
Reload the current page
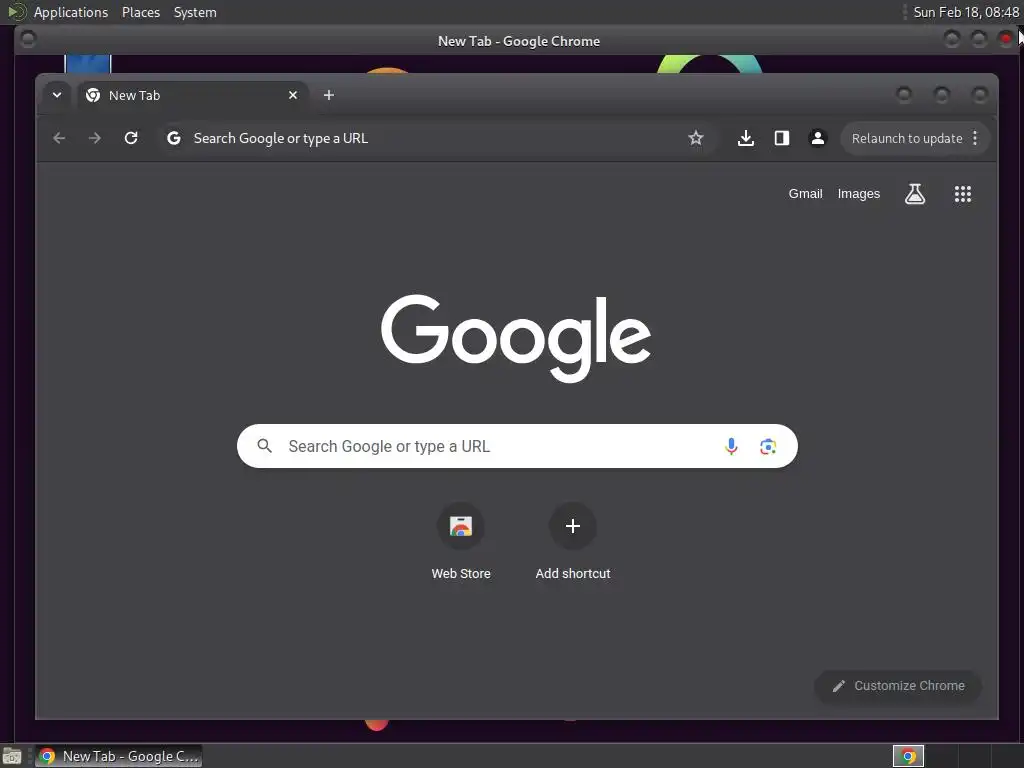click(x=131, y=138)
